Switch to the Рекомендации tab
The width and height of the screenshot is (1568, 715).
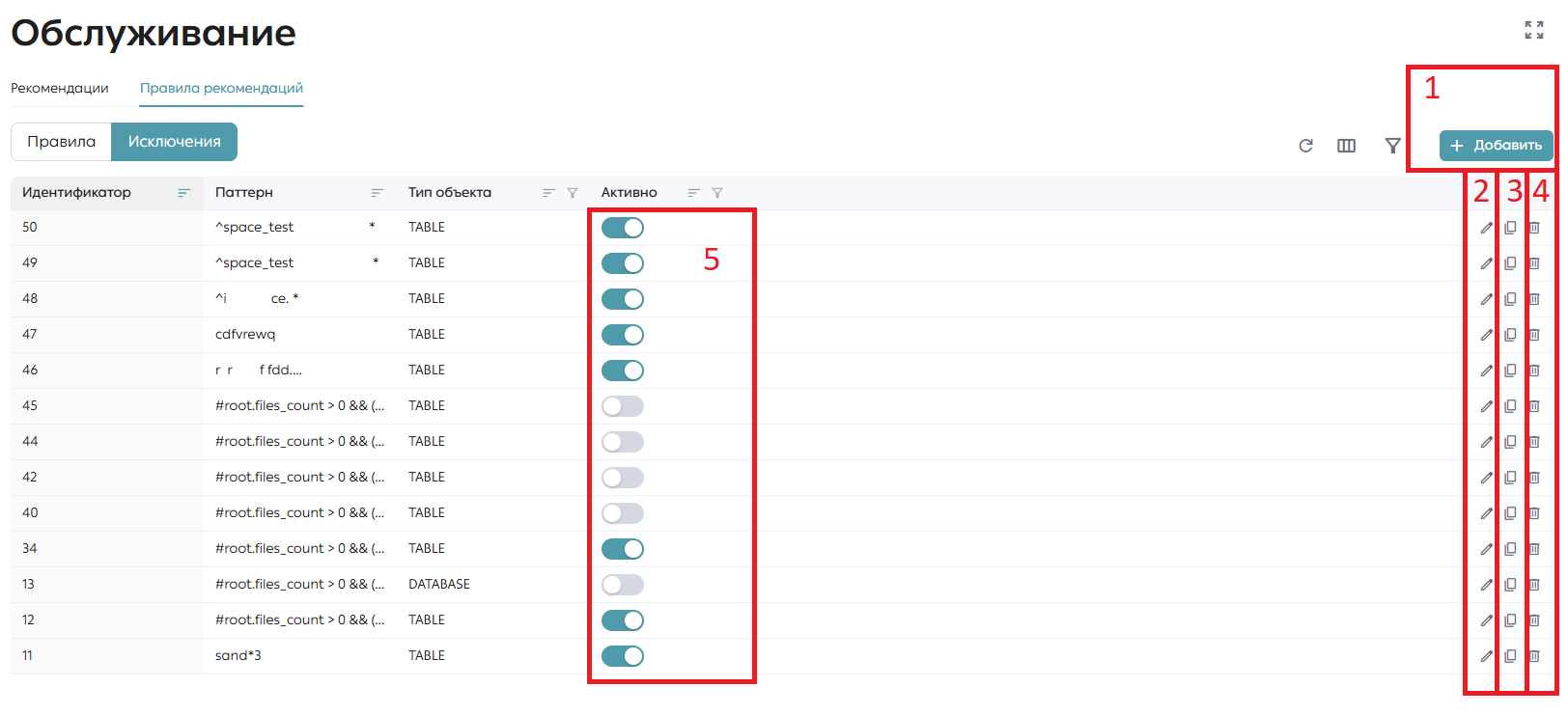[60, 88]
